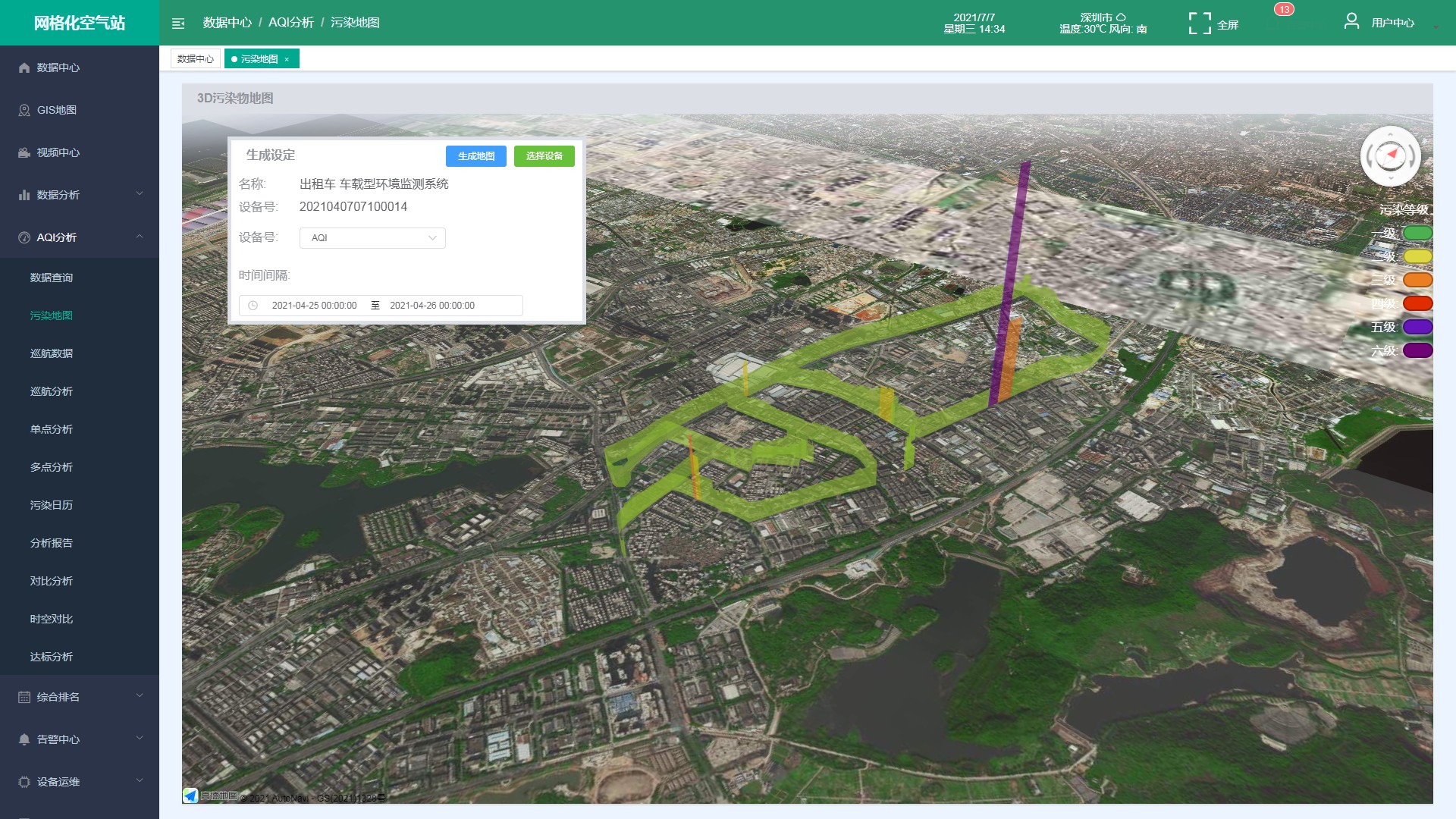The width and height of the screenshot is (1456, 819).
Task: Expand the 设备运维 menu chevron
Action: (x=140, y=781)
